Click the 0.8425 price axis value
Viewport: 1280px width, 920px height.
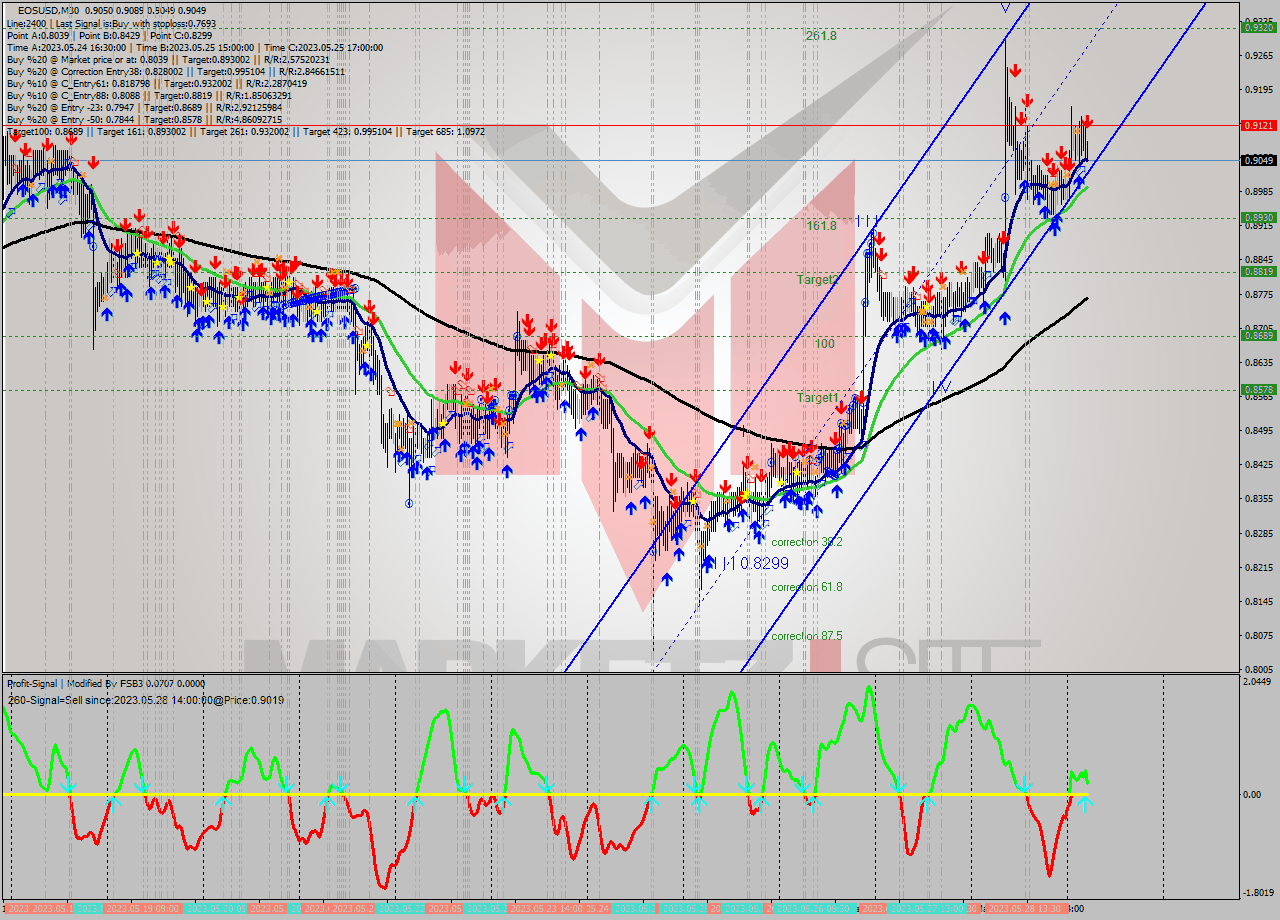click(x=1258, y=464)
